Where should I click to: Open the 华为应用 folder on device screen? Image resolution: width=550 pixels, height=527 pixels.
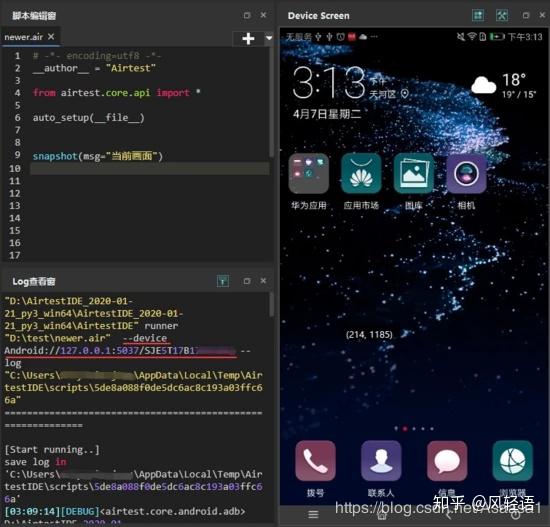point(309,173)
